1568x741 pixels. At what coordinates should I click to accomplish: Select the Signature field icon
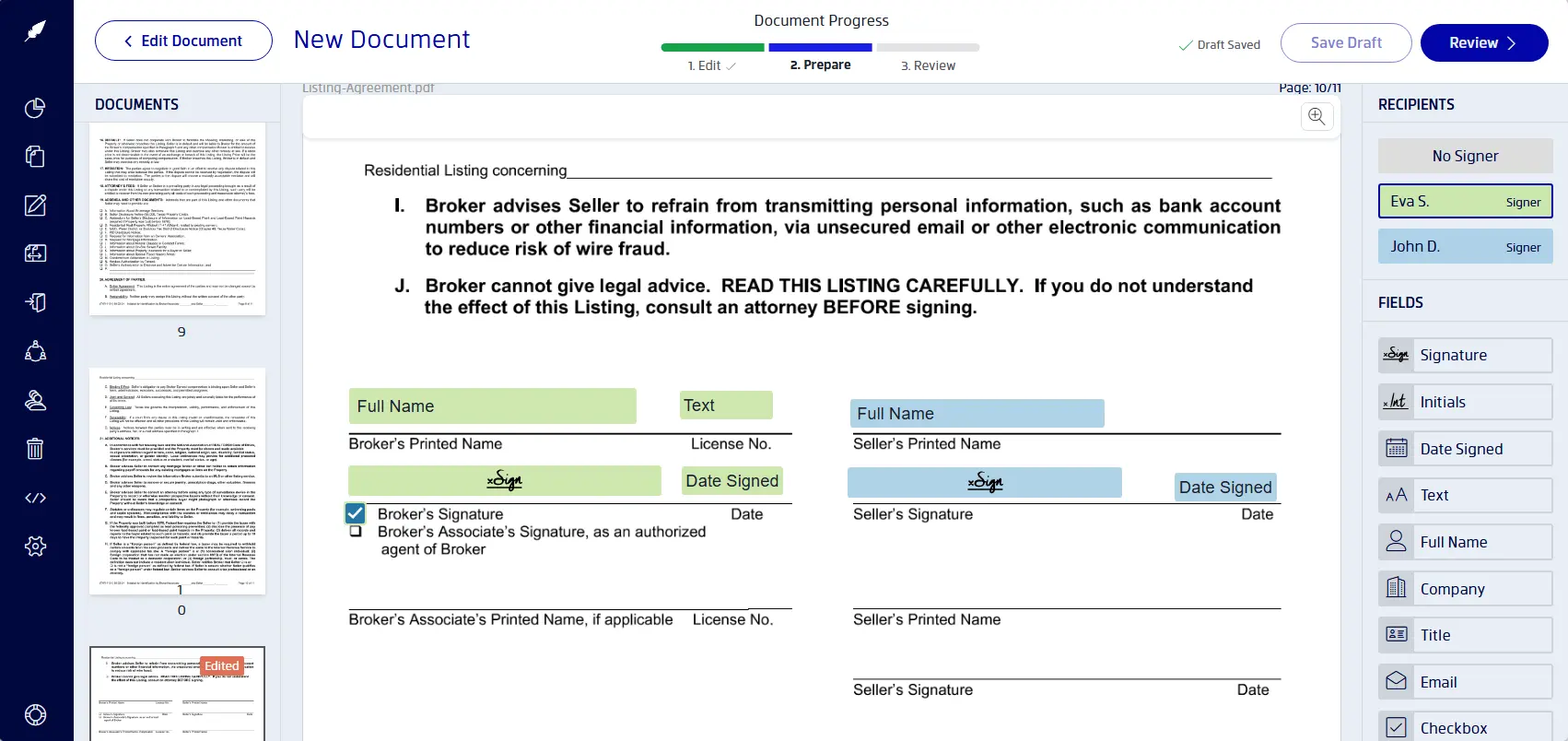[x=1396, y=355]
